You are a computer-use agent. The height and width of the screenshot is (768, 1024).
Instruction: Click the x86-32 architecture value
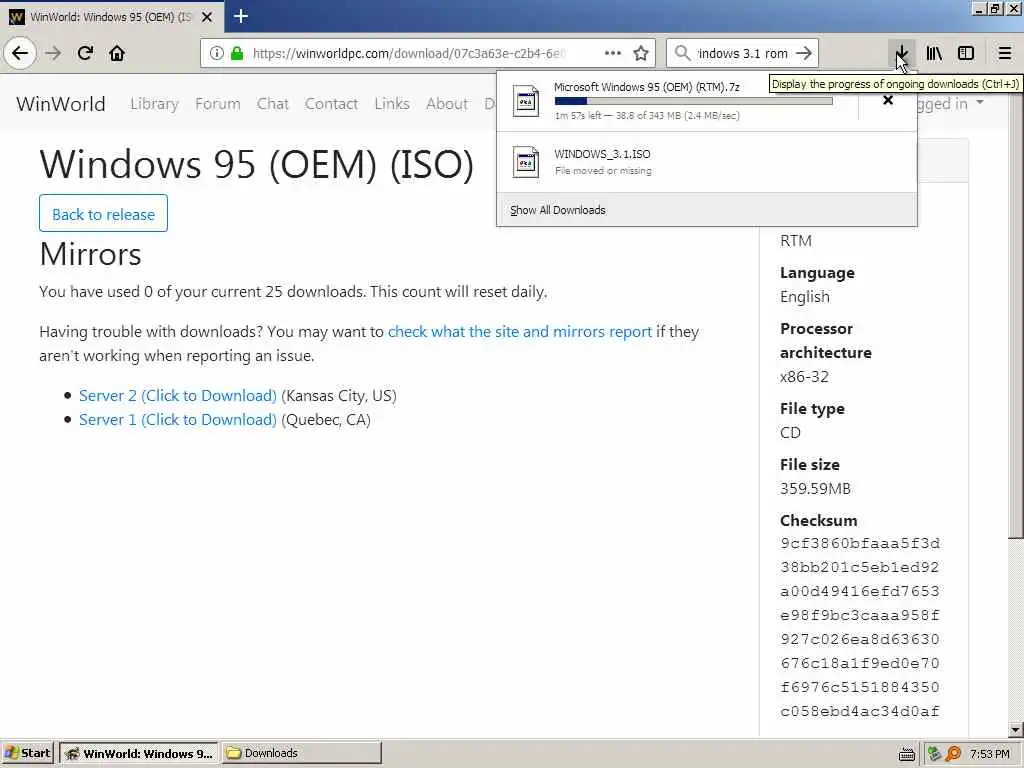(x=804, y=377)
